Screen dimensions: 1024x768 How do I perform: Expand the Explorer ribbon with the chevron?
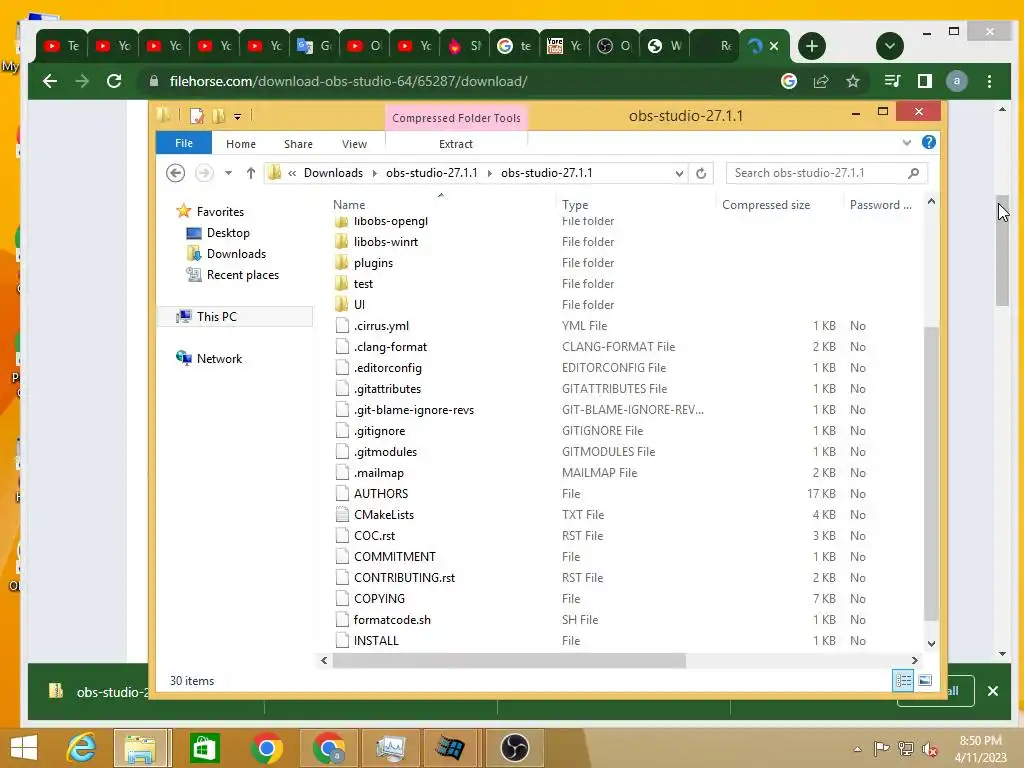click(x=906, y=142)
